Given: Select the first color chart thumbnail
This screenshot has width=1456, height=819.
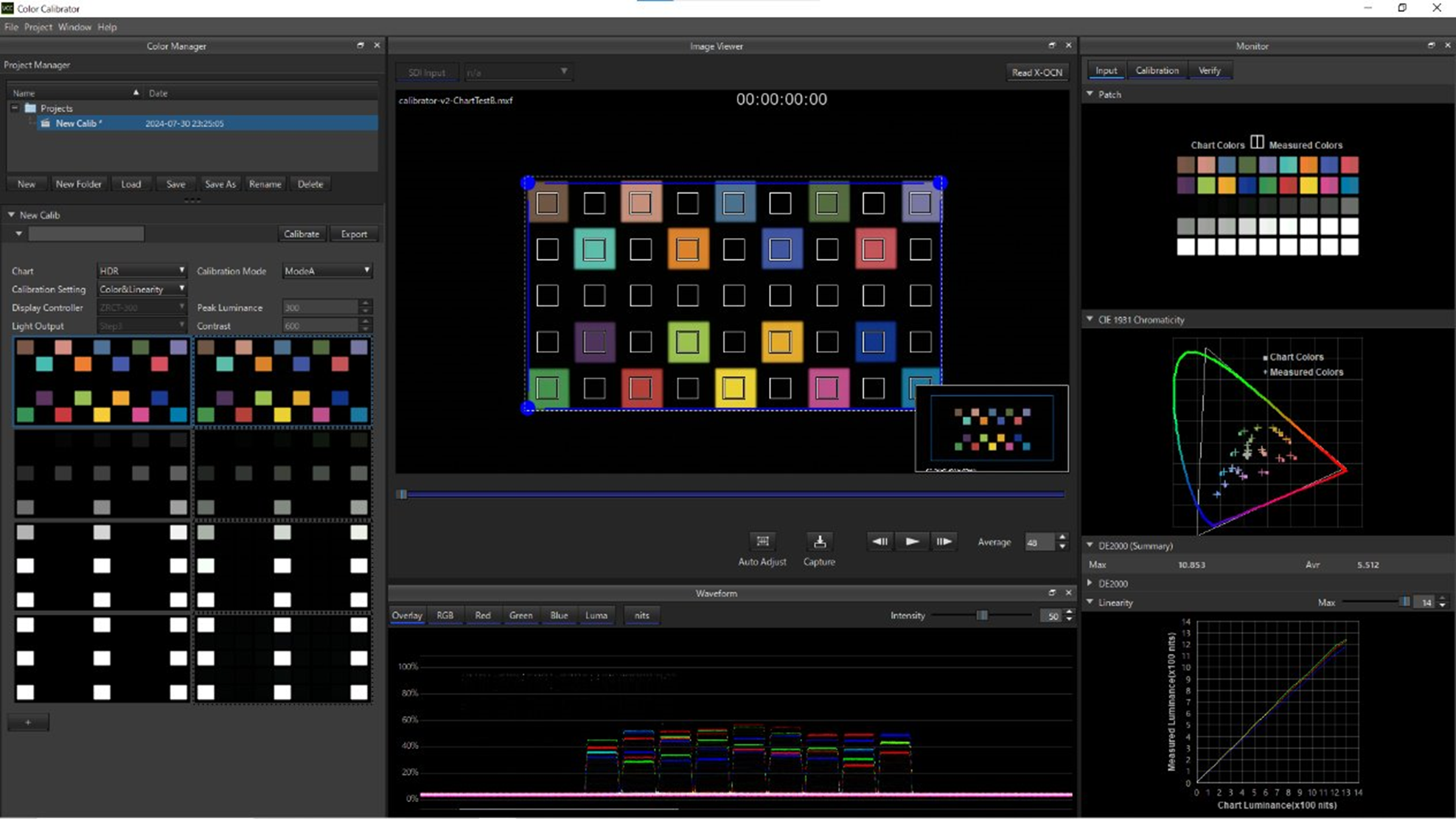Looking at the screenshot, I should point(101,381).
